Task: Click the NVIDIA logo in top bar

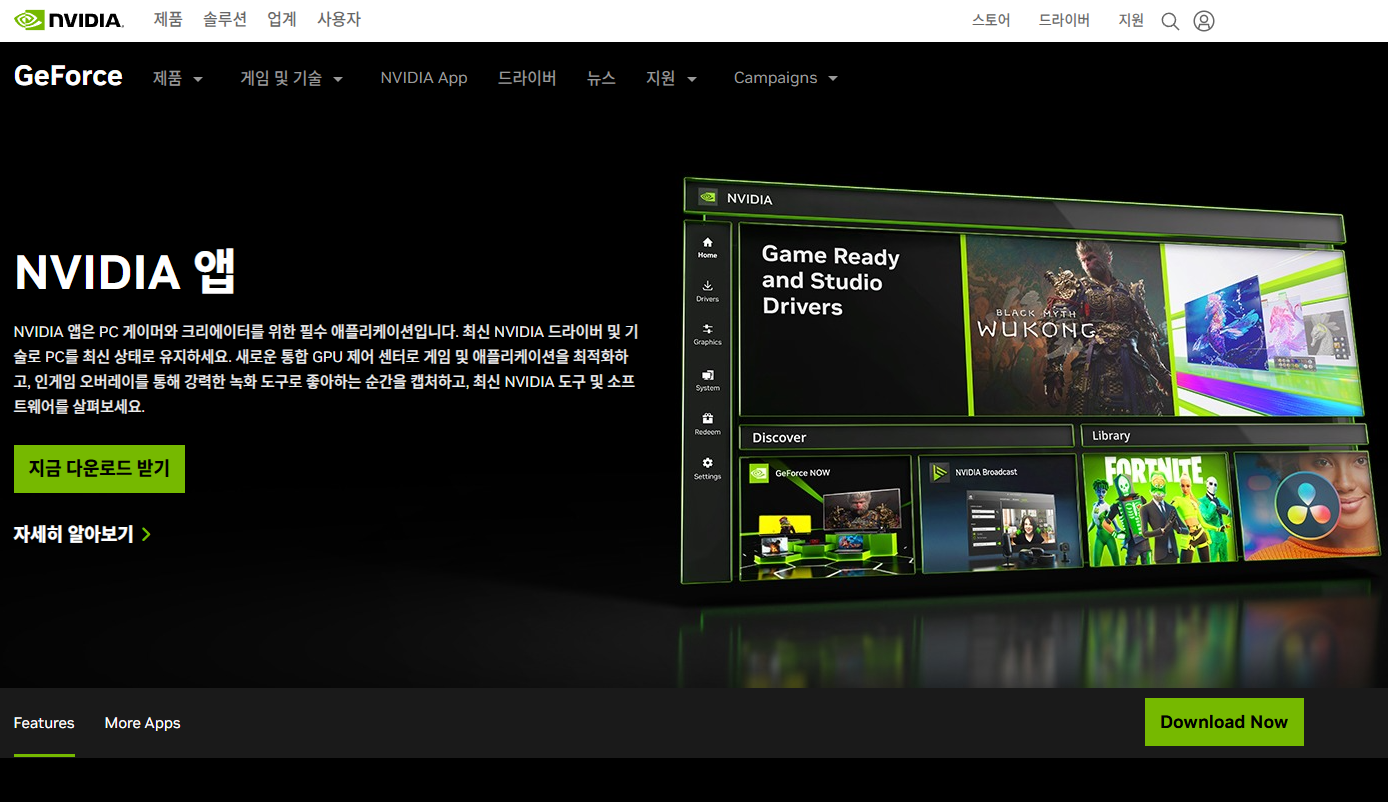Action: [69, 20]
